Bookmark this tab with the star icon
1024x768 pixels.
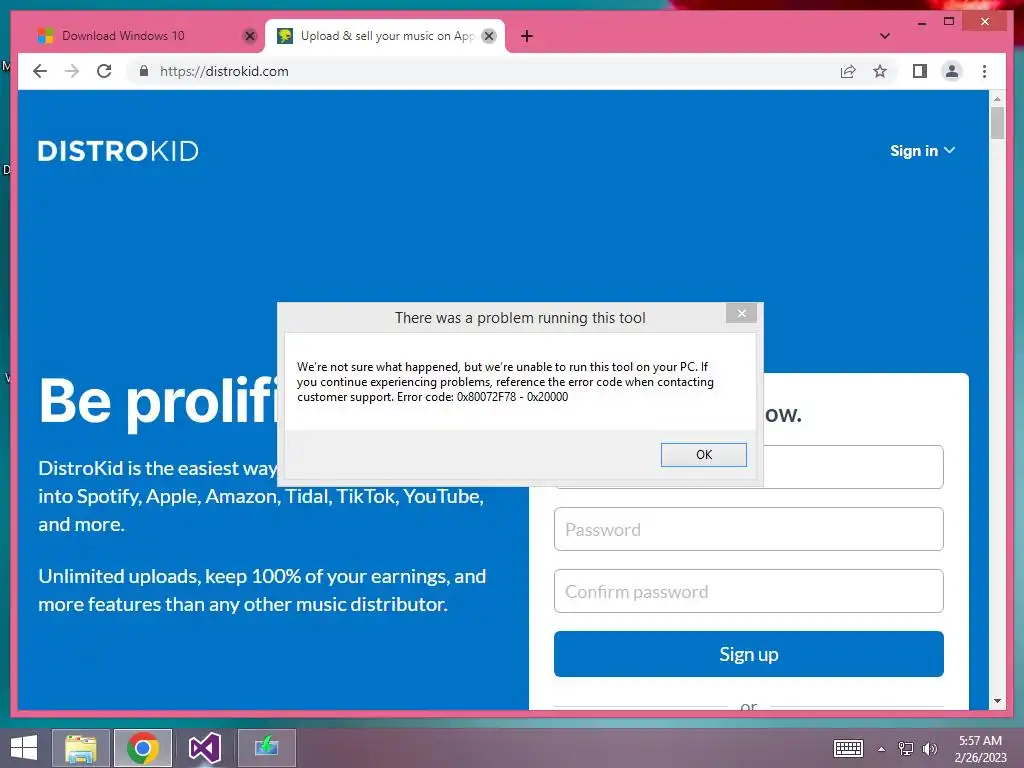(880, 71)
